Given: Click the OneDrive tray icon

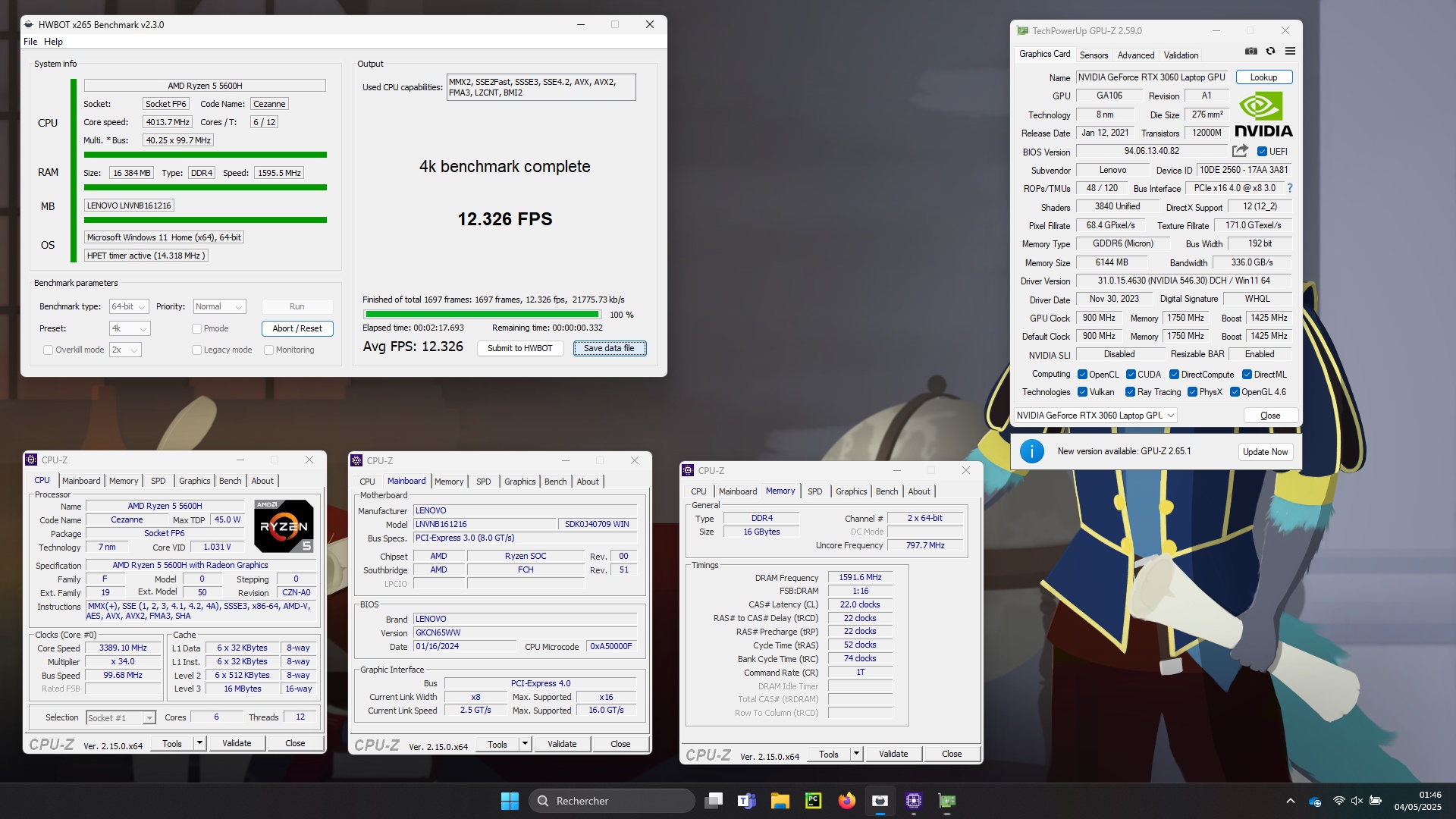Looking at the screenshot, I should (x=1315, y=801).
